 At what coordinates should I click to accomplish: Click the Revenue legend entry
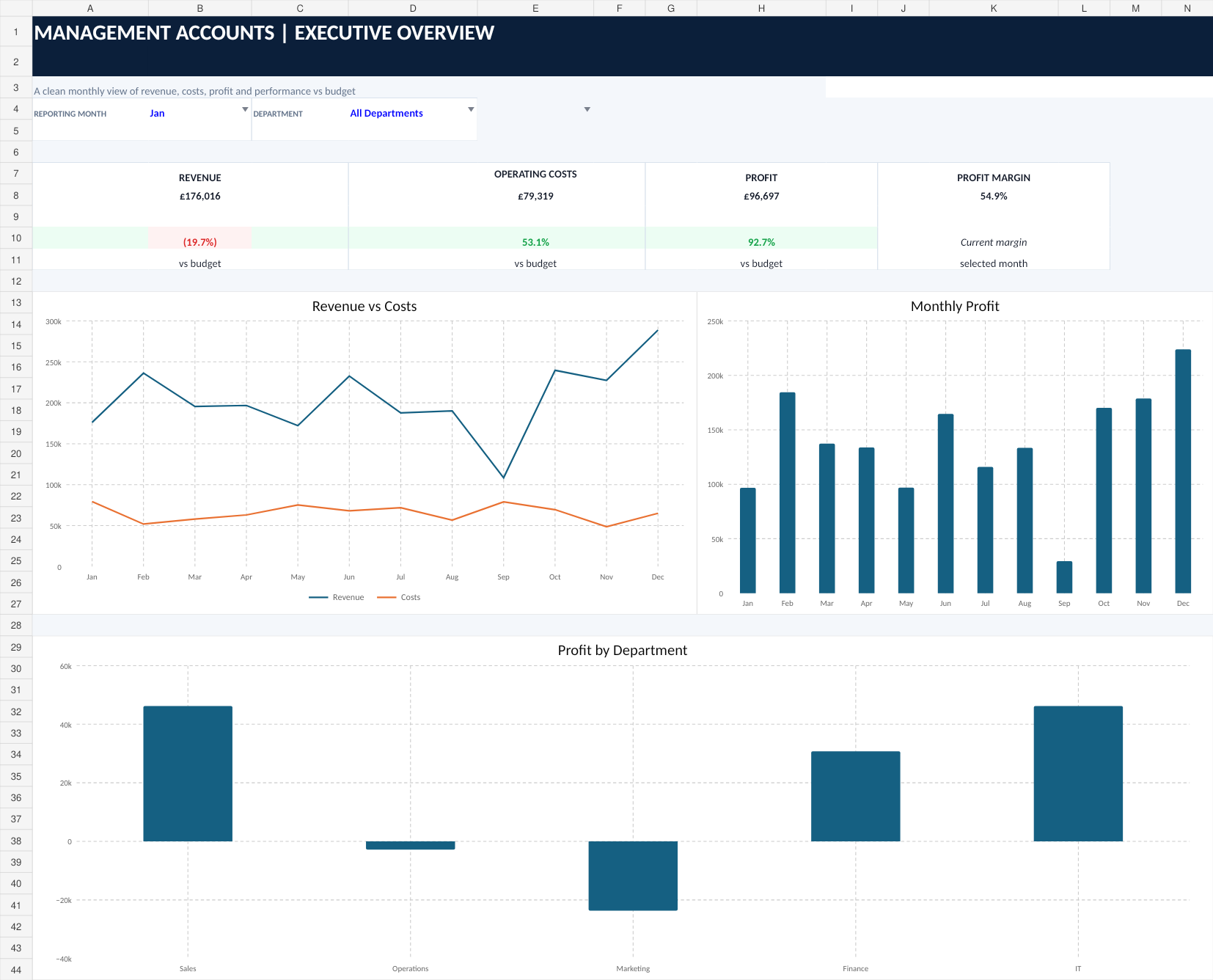(x=337, y=597)
